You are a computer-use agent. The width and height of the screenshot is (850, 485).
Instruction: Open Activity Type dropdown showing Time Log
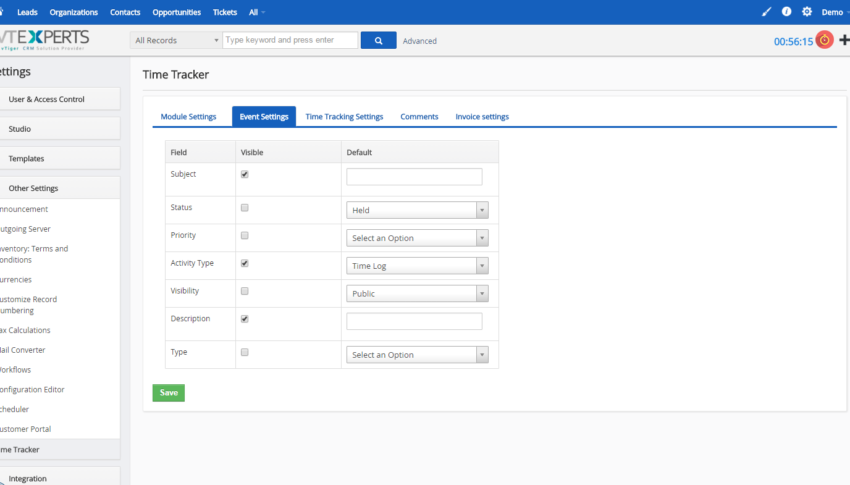pyautogui.click(x=417, y=266)
